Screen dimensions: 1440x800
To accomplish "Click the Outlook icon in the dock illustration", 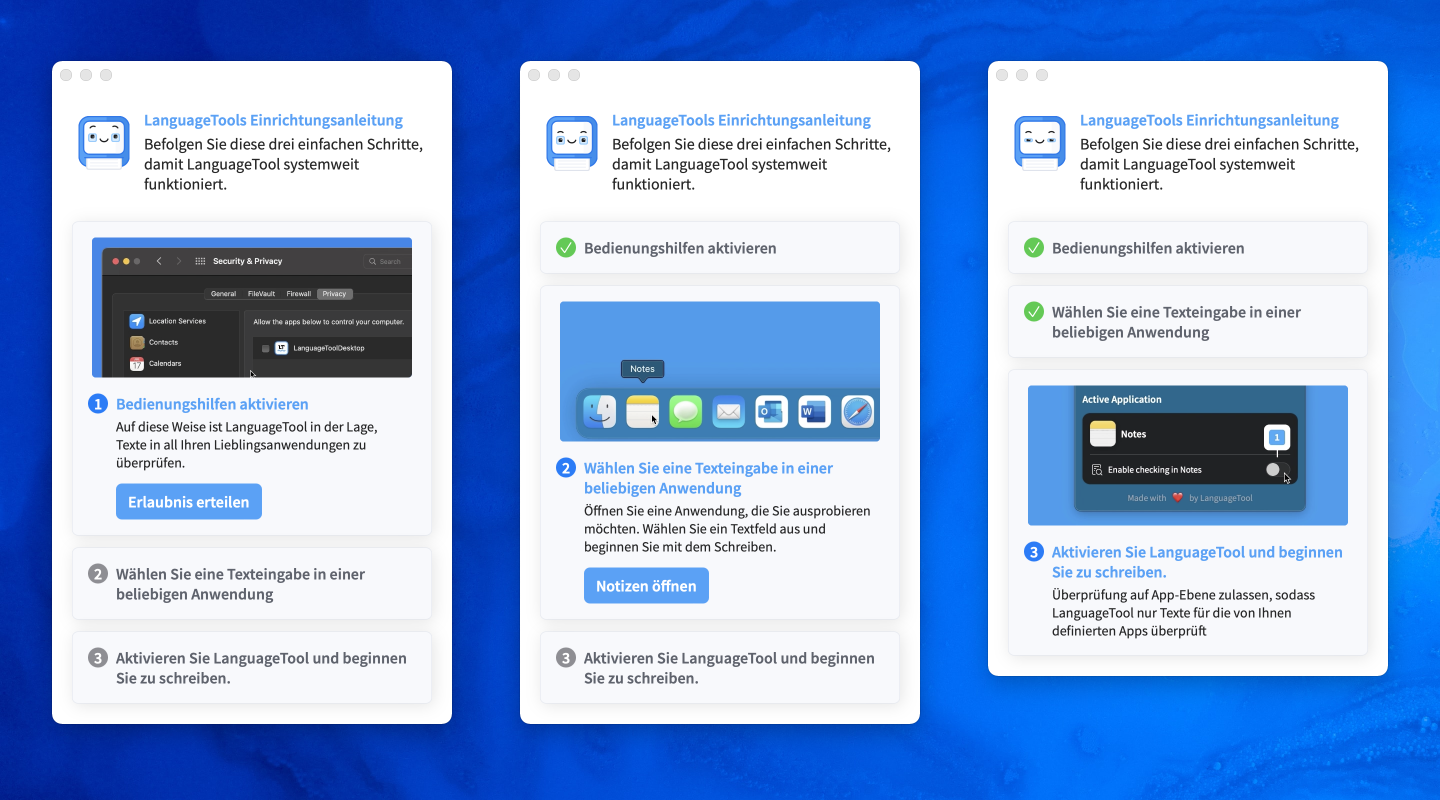I will coord(772,411).
